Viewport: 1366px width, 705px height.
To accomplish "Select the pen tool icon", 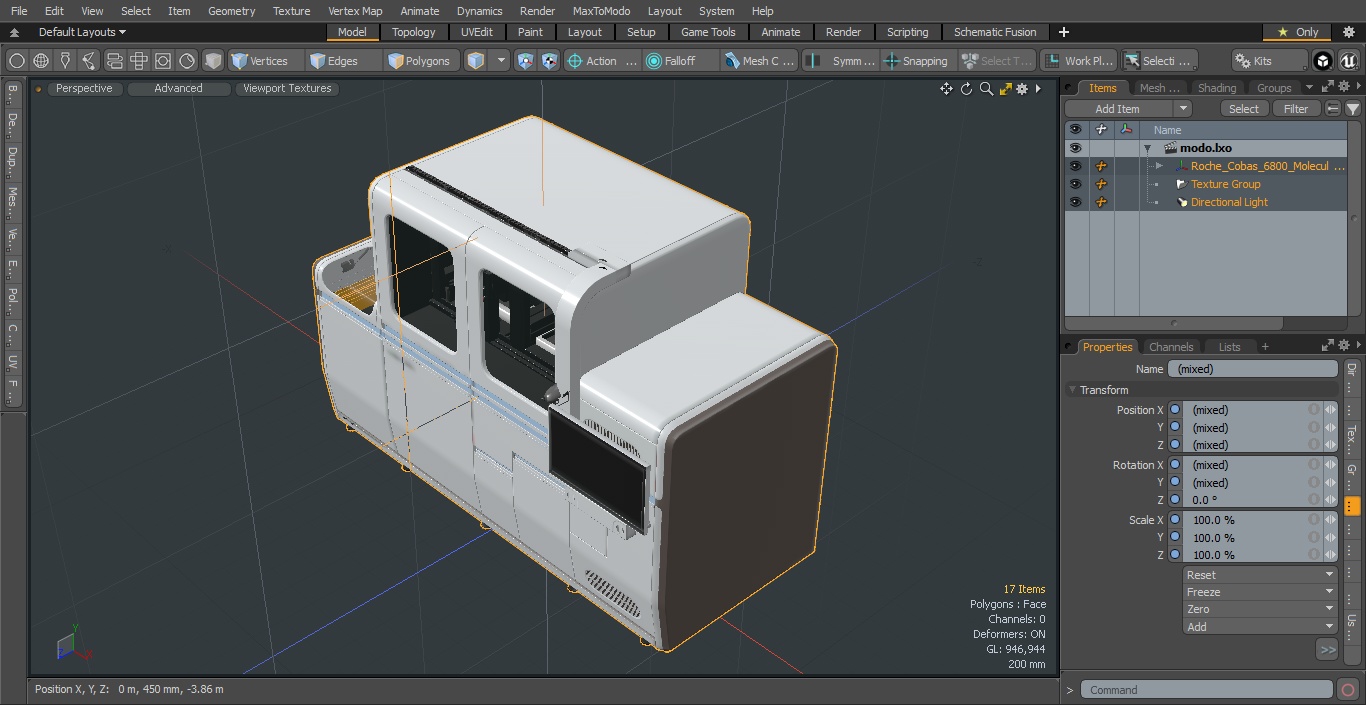I will coord(65,61).
